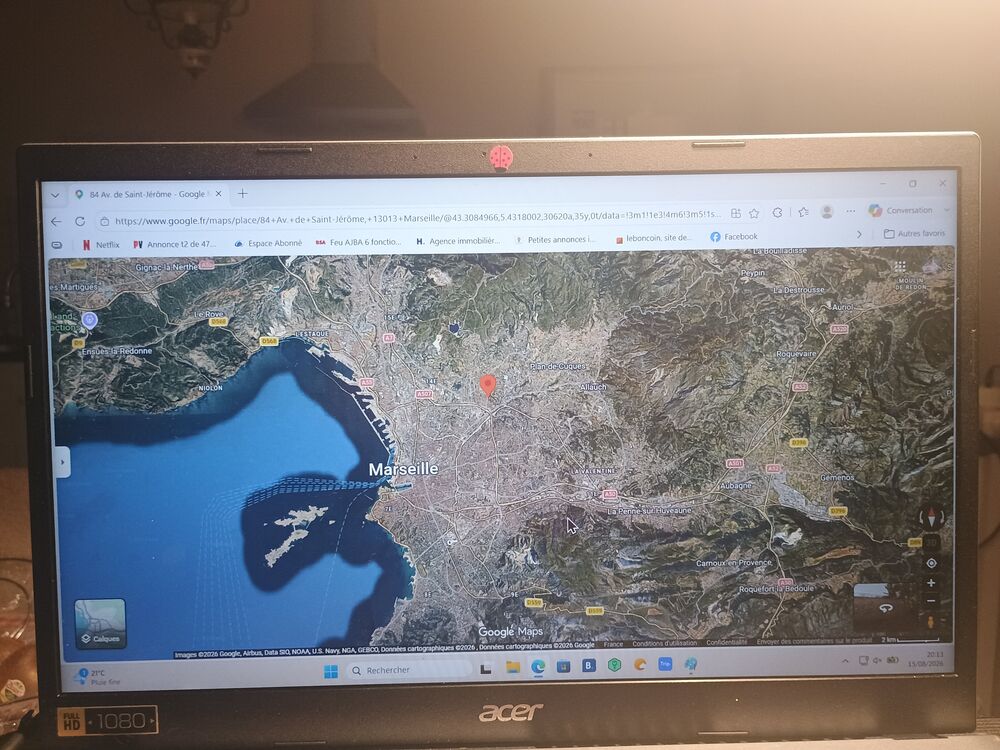Image resolution: width=1000 pixels, height=750 pixels.
Task: Open the volume icon in system tray
Action: click(878, 660)
